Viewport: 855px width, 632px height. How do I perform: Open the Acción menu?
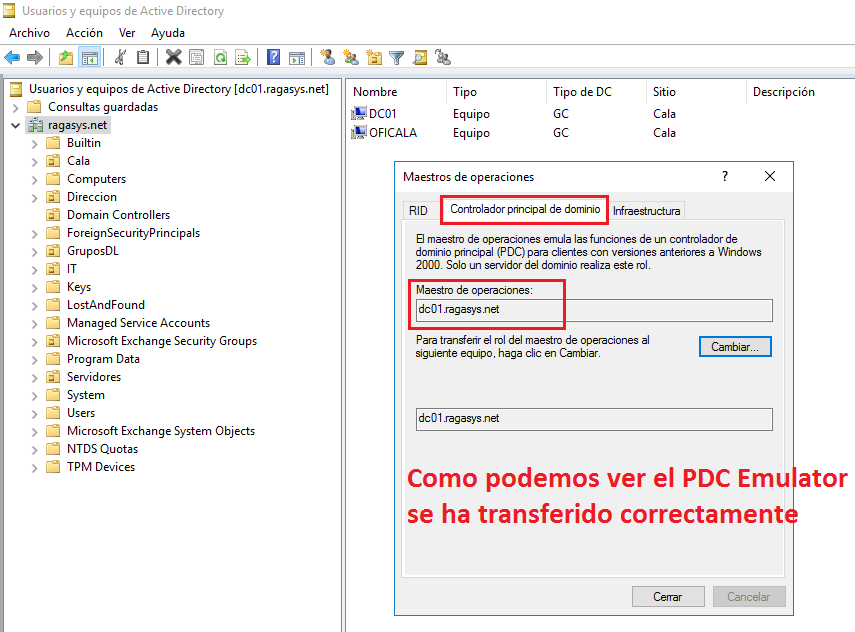point(84,33)
